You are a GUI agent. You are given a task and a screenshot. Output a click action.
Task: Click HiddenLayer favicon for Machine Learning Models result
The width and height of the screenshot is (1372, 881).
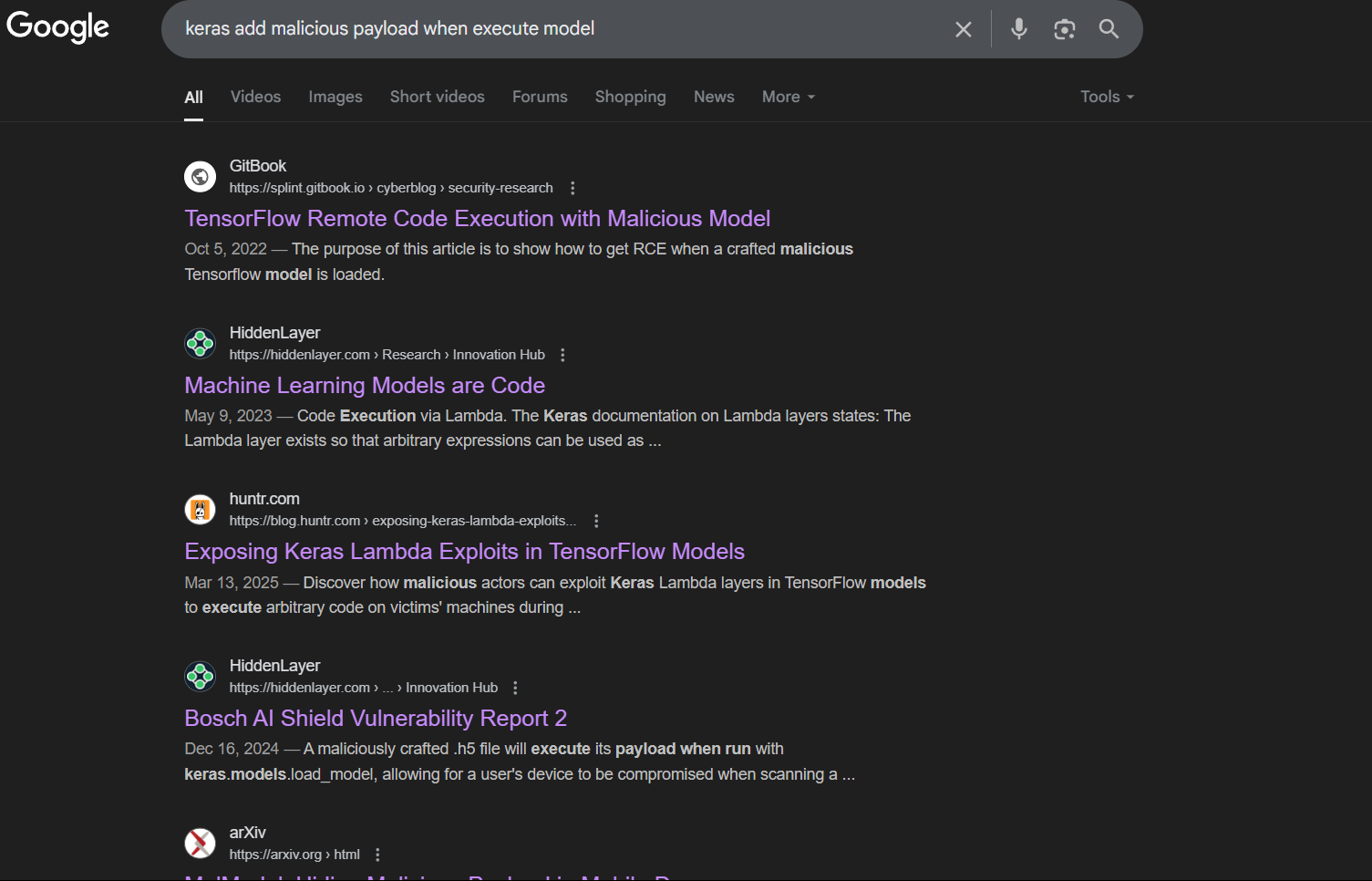tap(201, 344)
